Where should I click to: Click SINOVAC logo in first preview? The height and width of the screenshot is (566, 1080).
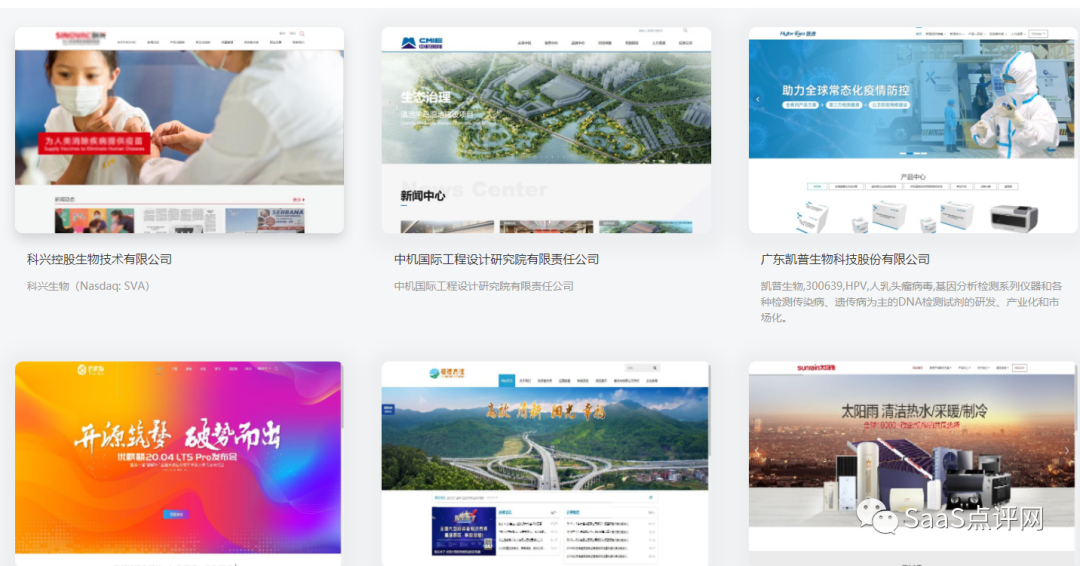tap(81, 35)
